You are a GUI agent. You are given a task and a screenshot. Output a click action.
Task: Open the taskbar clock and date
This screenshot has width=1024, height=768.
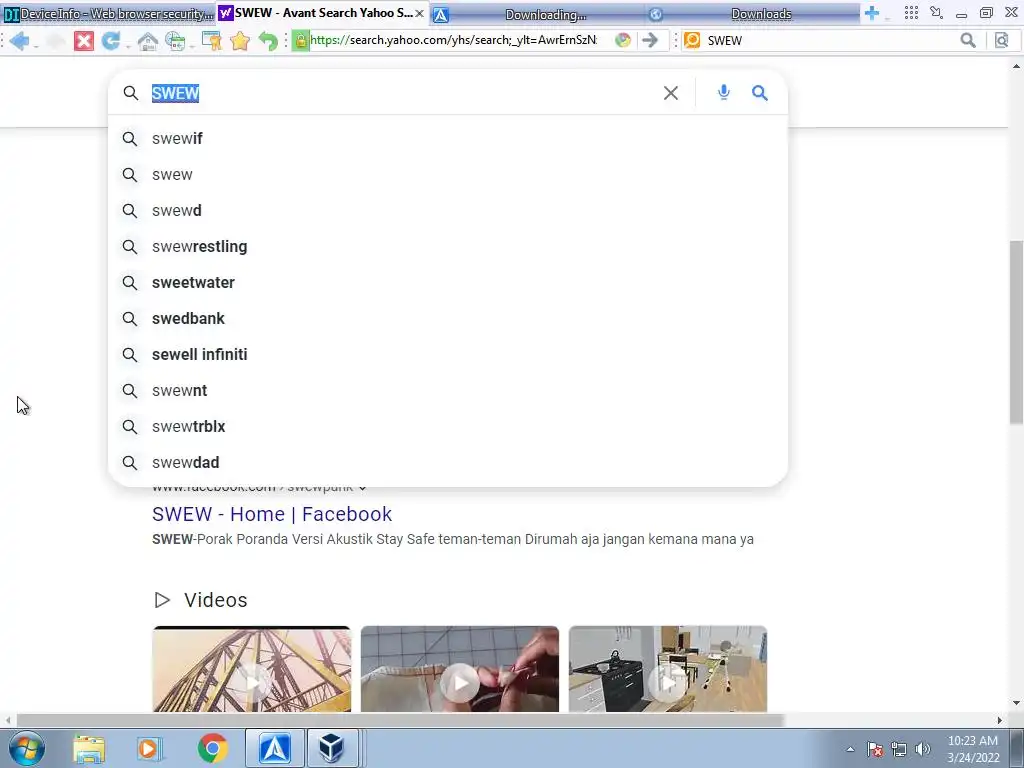click(x=972, y=749)
